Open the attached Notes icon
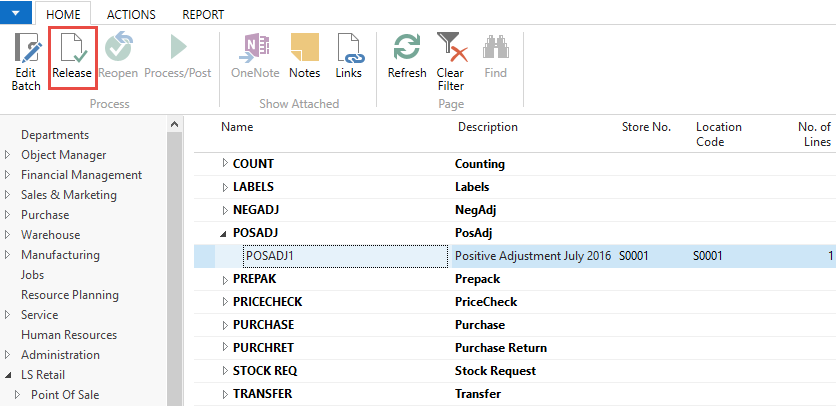The width and height of the screenshot is (836, 406). point(304,50)
